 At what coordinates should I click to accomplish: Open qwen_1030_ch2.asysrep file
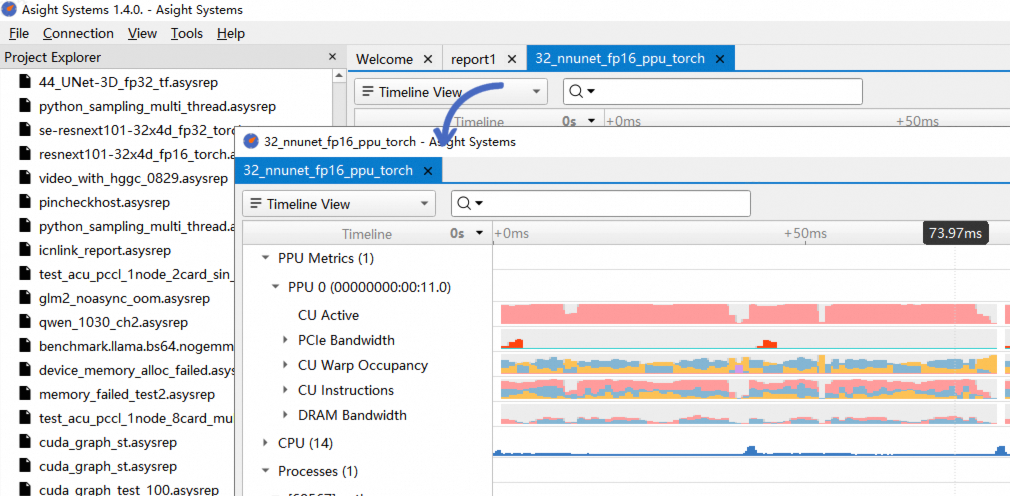click(x=113, y=322)
